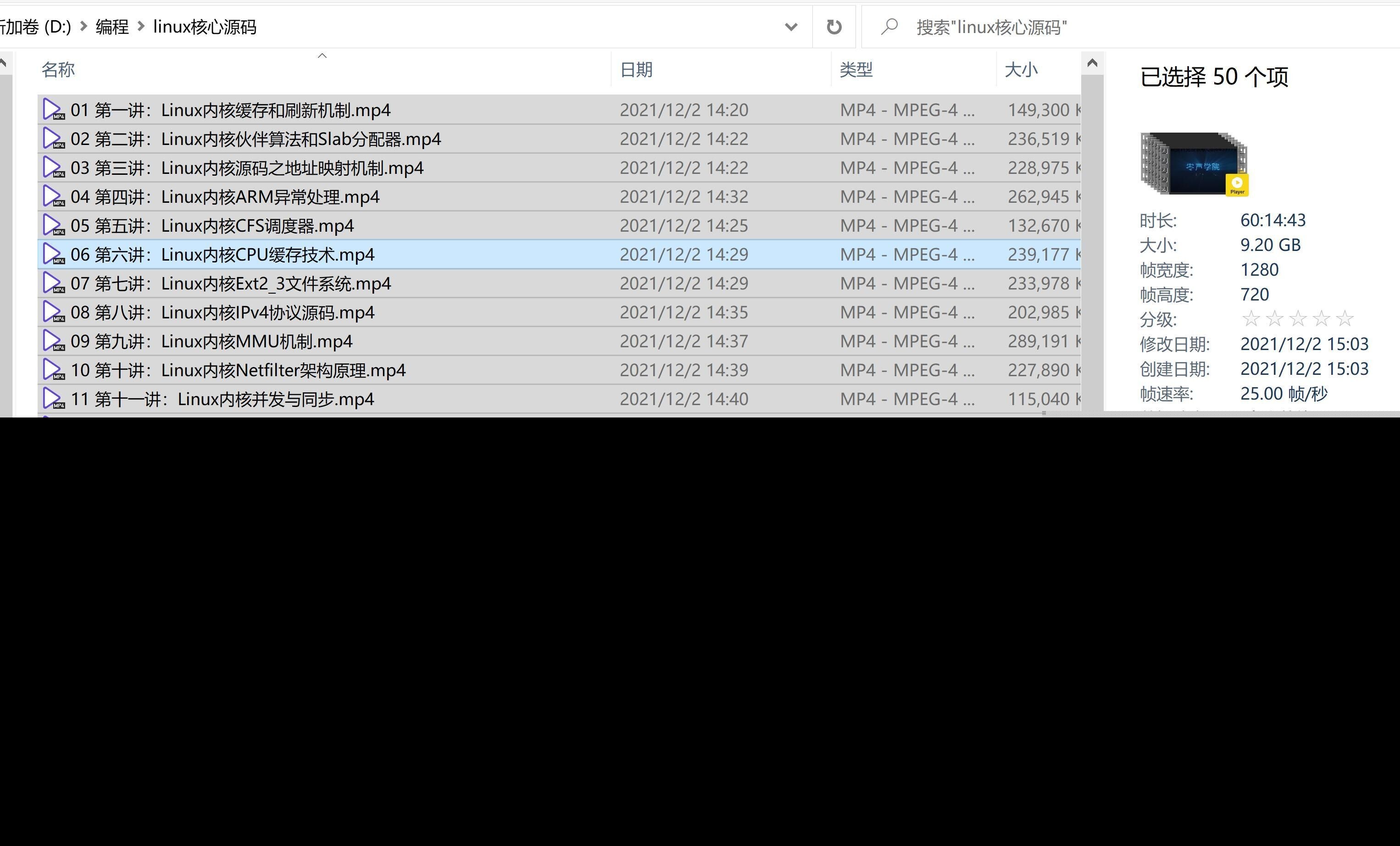Click type cell of 11 第十一讲 row
The width and height of the screenshot is (1400, 846).
(x=907, y=399)
